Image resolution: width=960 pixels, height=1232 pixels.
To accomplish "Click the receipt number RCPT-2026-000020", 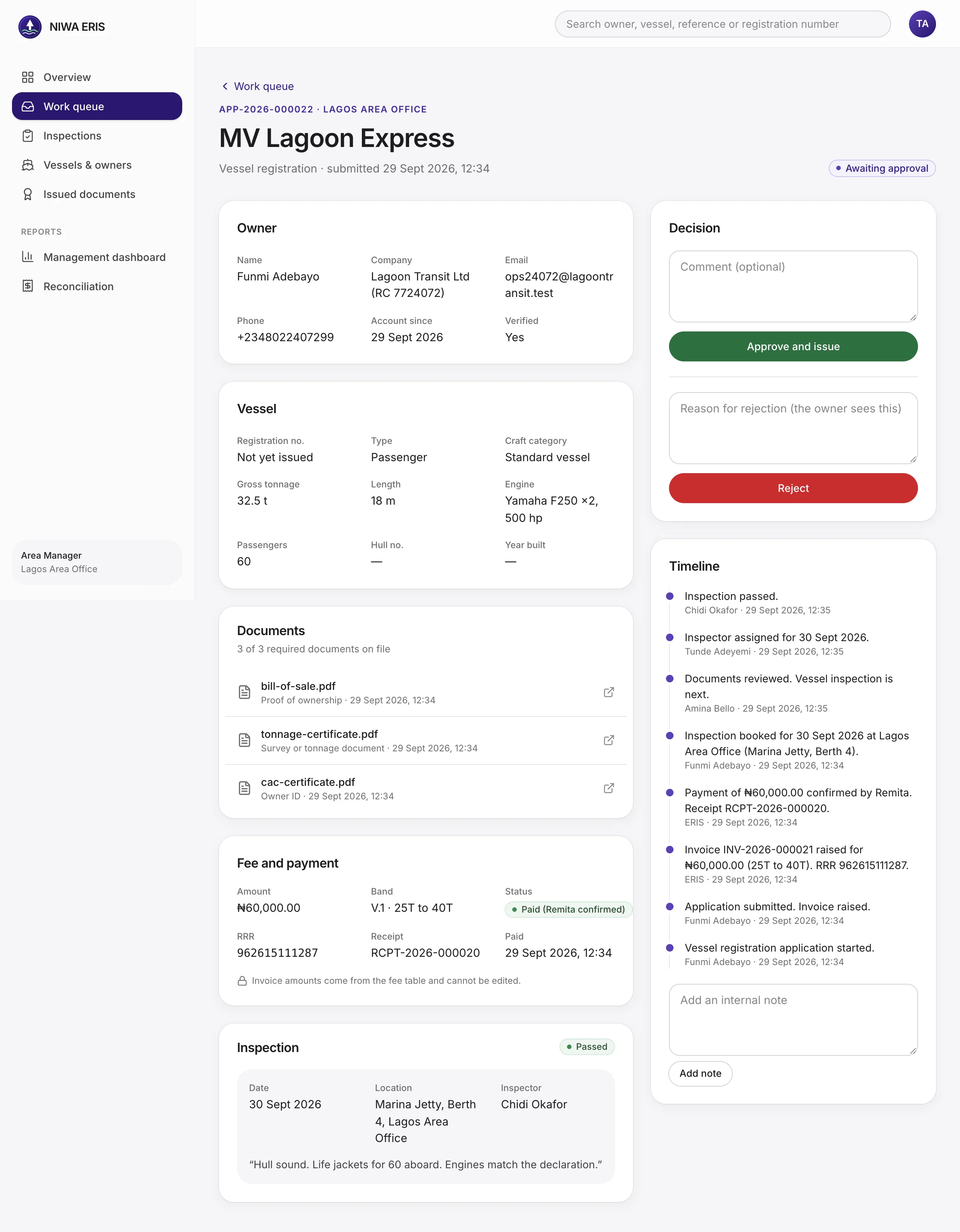I will [x=425, y=953].
